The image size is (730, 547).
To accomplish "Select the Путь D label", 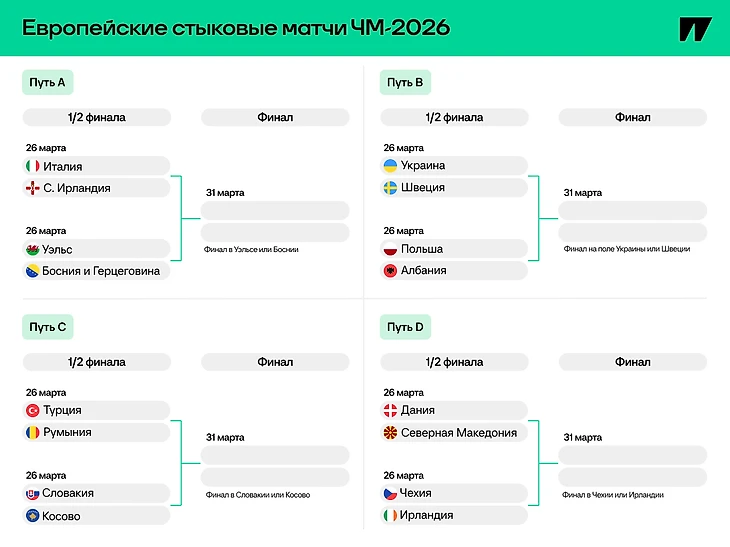I will [x=405, y=326].
